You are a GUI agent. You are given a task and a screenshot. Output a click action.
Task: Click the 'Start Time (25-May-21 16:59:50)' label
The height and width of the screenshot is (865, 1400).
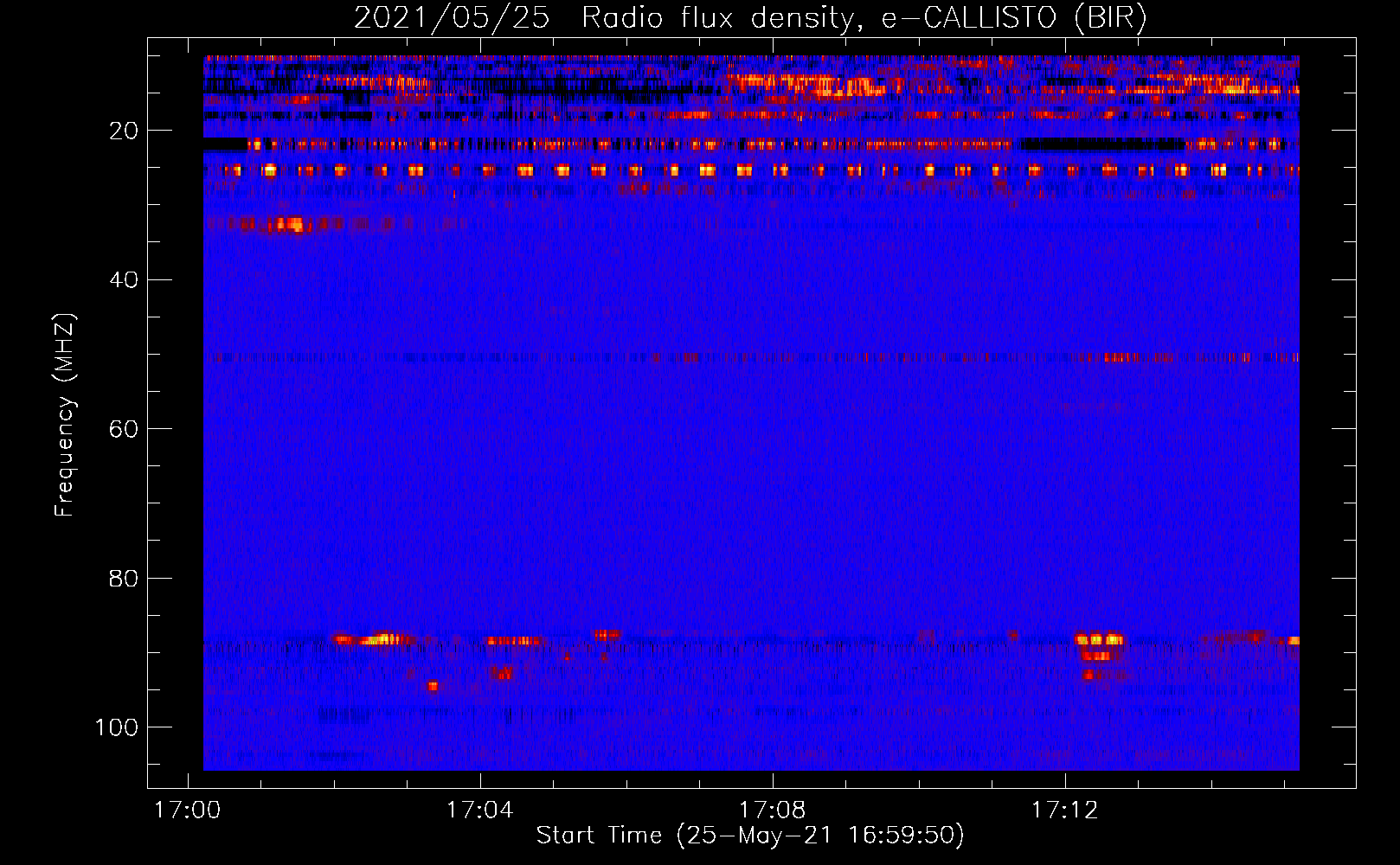click(750, 836)
